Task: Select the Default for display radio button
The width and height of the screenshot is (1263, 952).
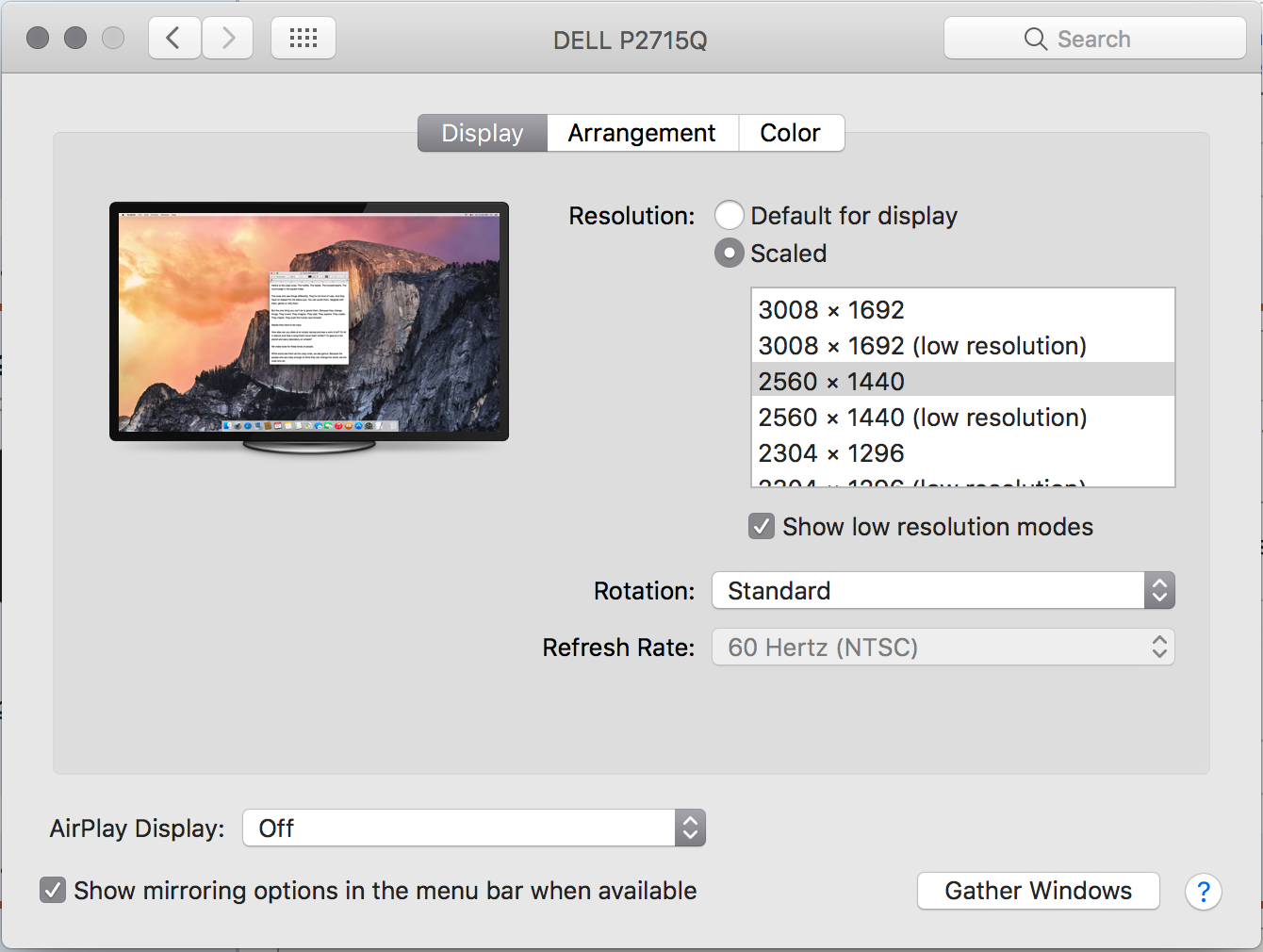Action: tap(730, 216)
